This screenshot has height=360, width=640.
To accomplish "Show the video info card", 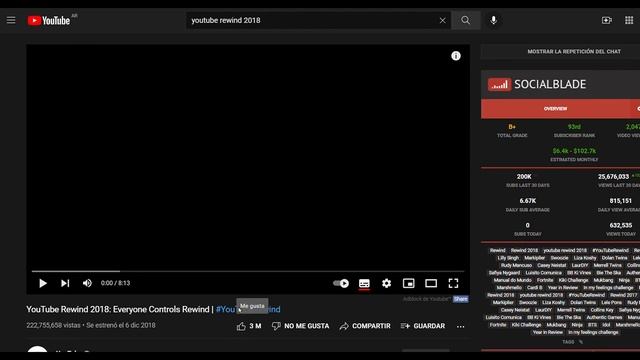I will [x=456, y=56].
